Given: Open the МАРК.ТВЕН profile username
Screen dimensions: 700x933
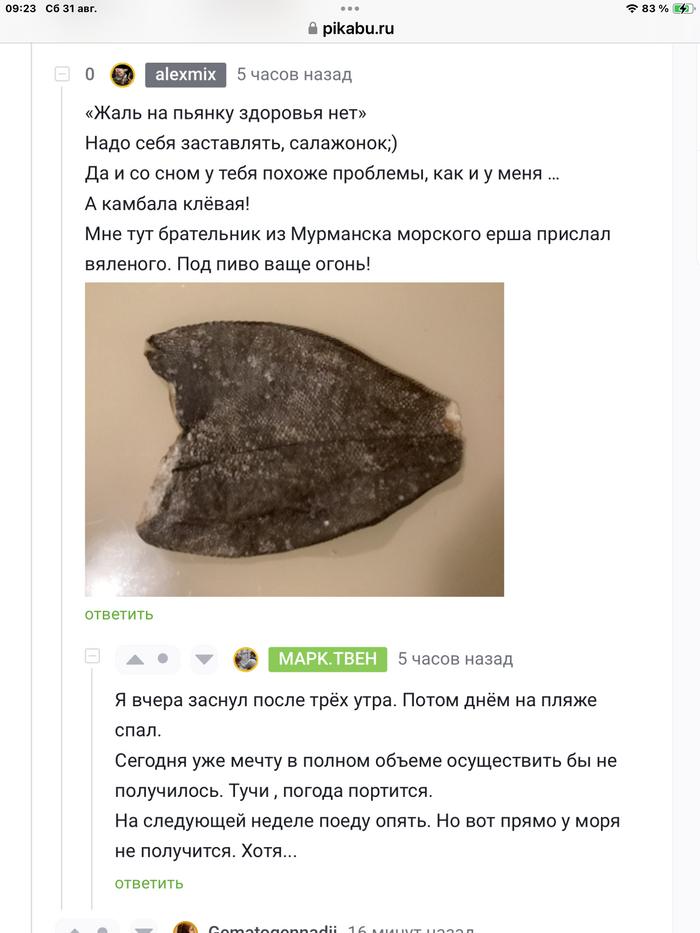Looking at the screenshot, I should tap(327, 659).
